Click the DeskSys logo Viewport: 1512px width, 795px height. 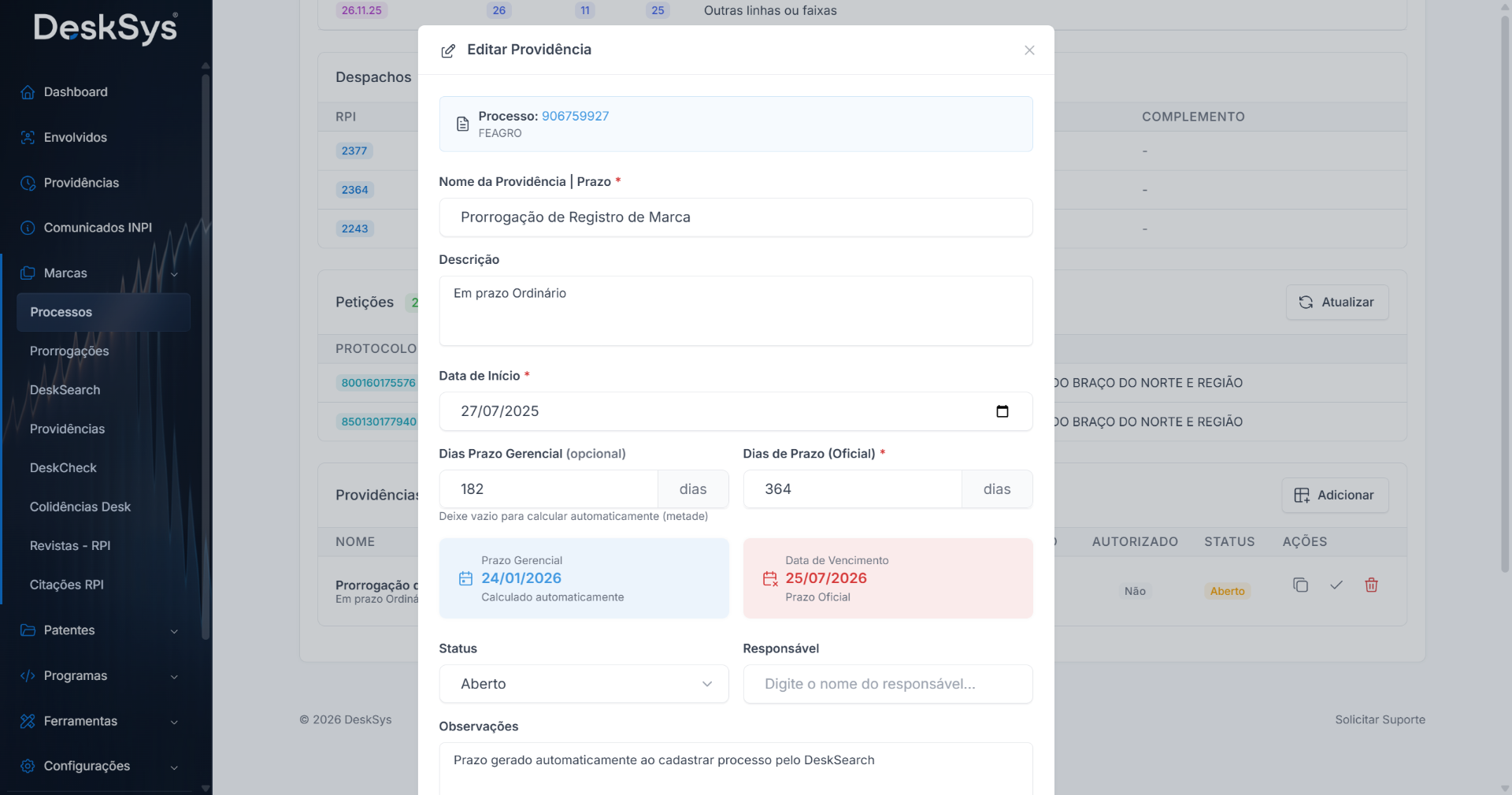click(x=106, y=28)
